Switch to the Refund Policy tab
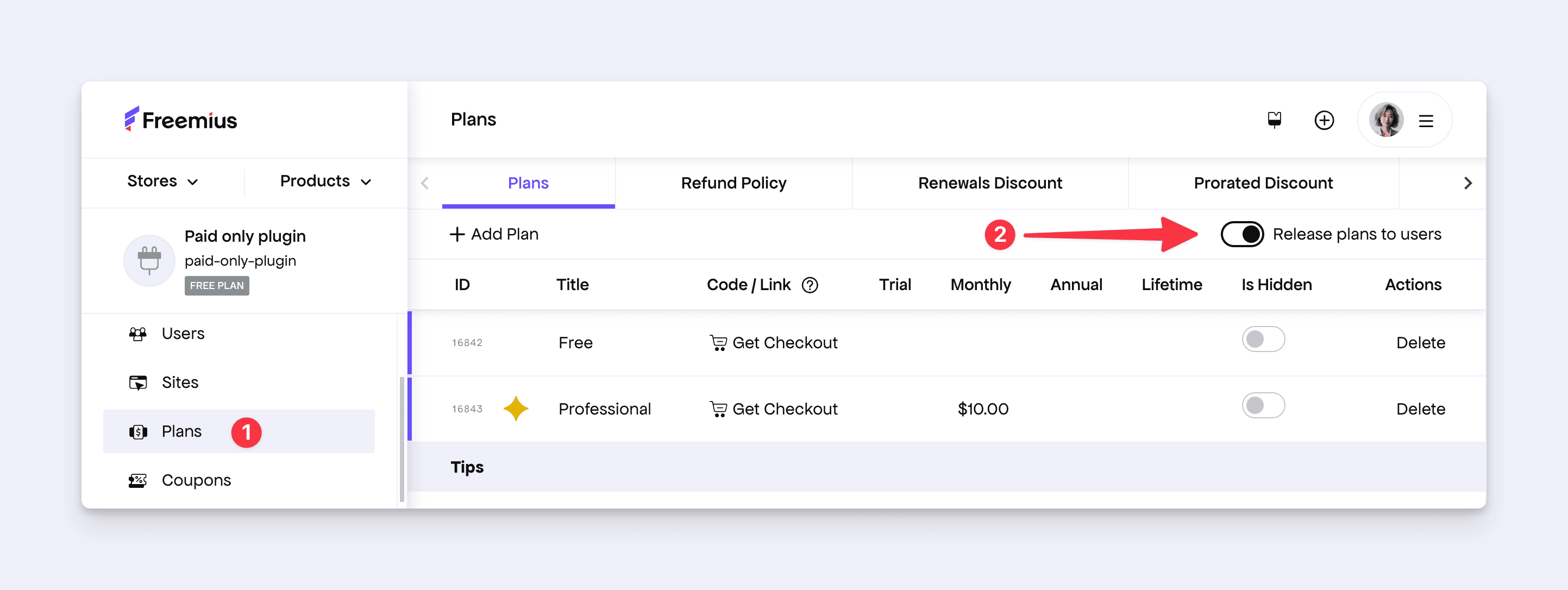The image size is (1568, 590). (x=733, y=183)
